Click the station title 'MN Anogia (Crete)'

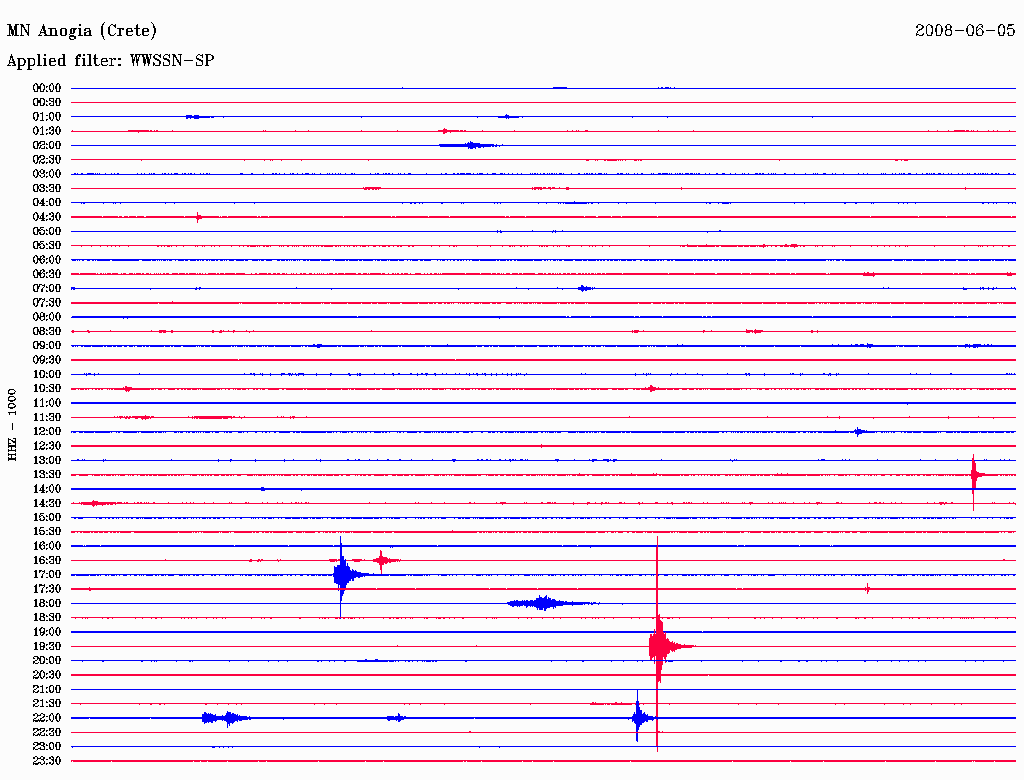pos(82,31)
